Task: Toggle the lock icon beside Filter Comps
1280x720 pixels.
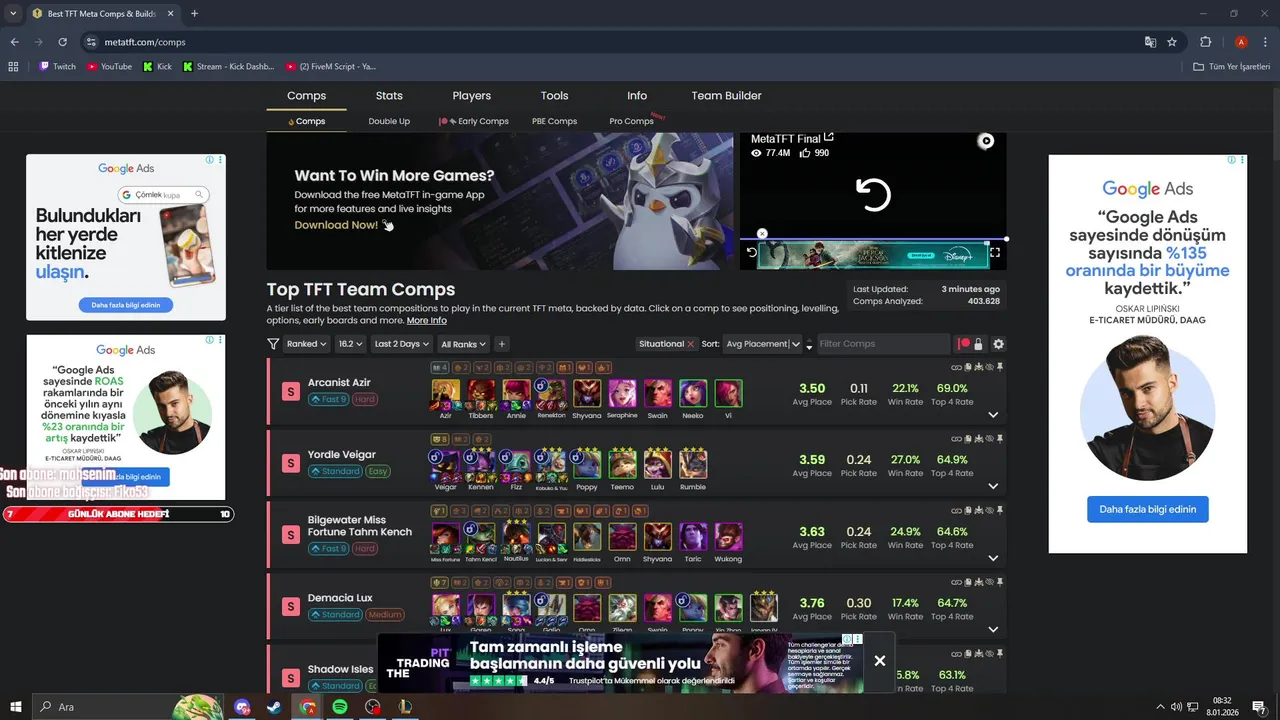Action: click(978, 344)
